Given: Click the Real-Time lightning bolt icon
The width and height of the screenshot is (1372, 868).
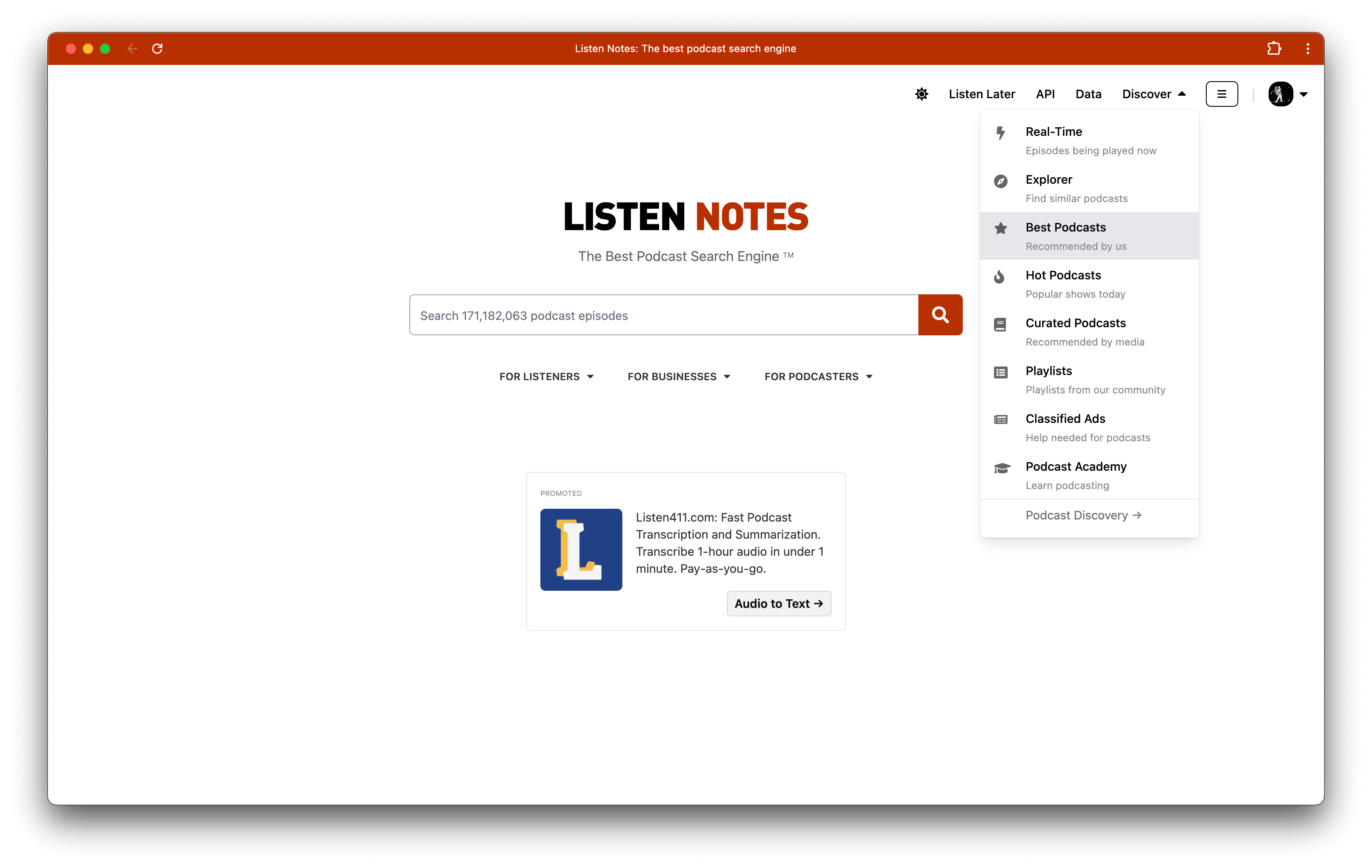Looking at the screenshot, I should 1000,133.
